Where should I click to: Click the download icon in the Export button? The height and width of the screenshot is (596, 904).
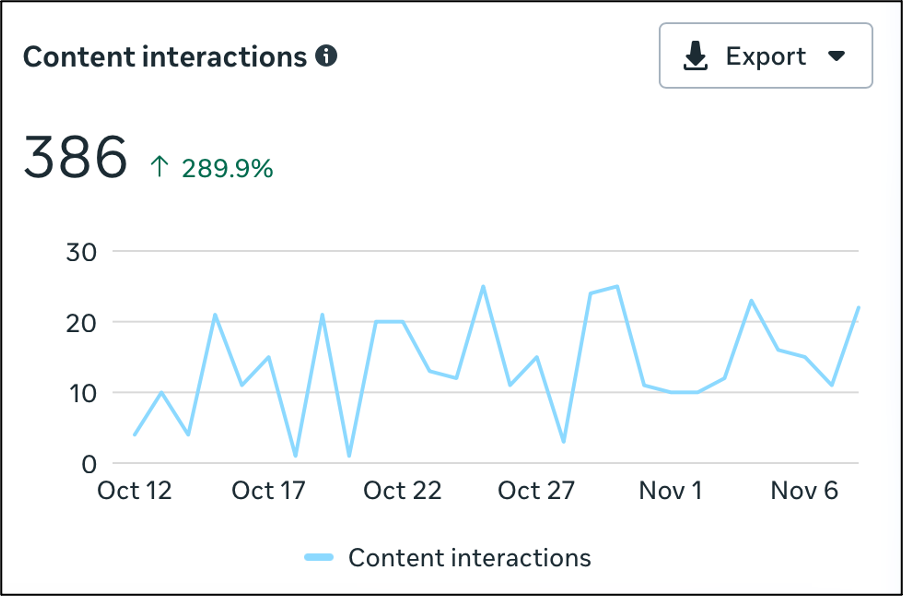(x=695, y=57)
